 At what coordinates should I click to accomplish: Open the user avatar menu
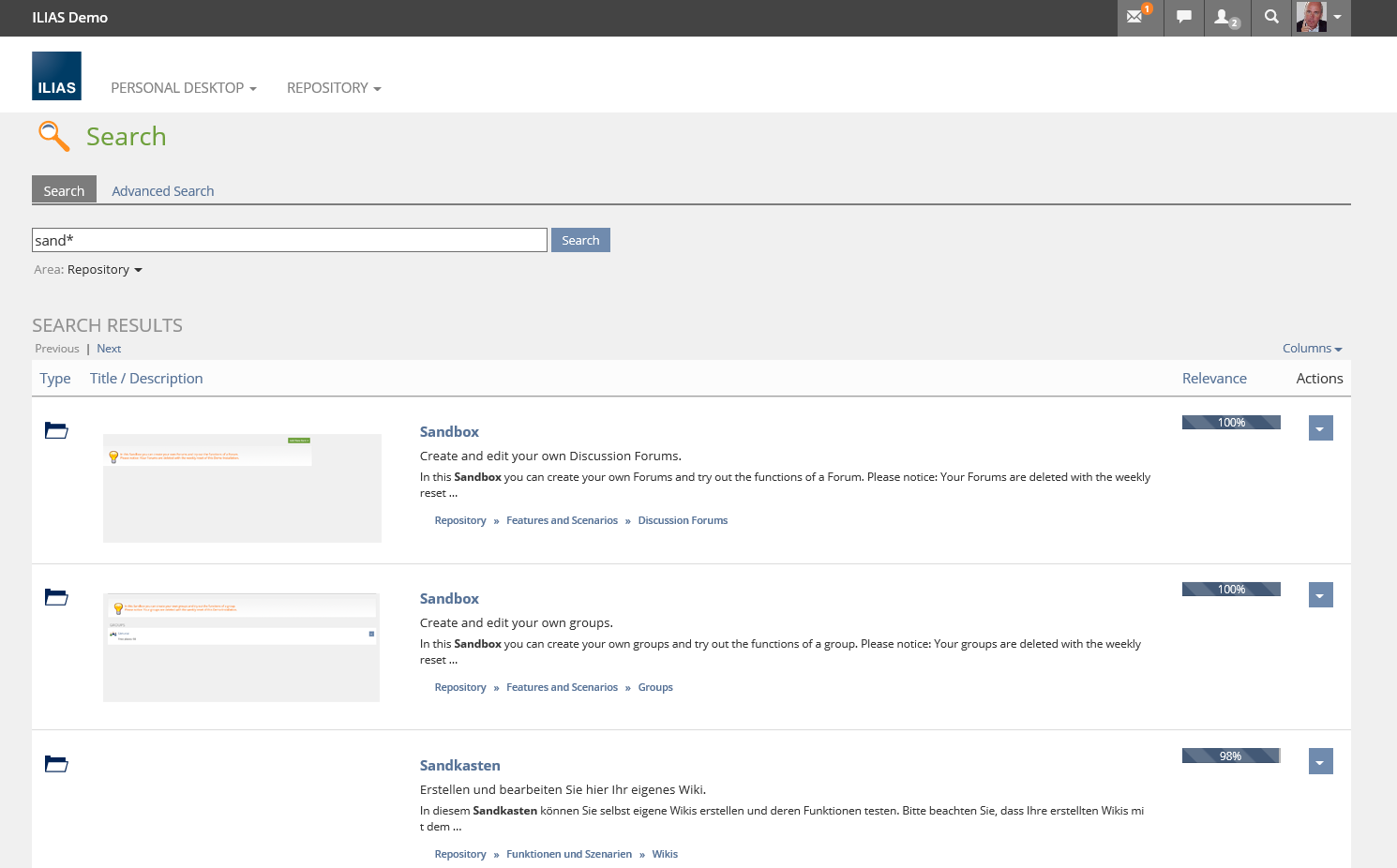[1321, 17]
